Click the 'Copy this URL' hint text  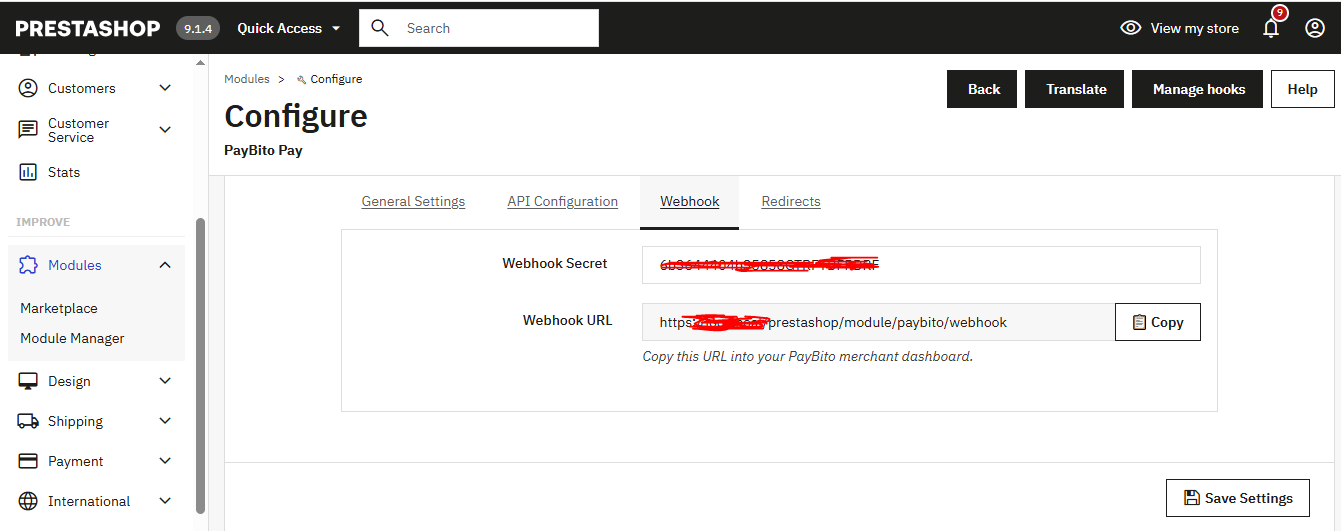coord(807,356)
